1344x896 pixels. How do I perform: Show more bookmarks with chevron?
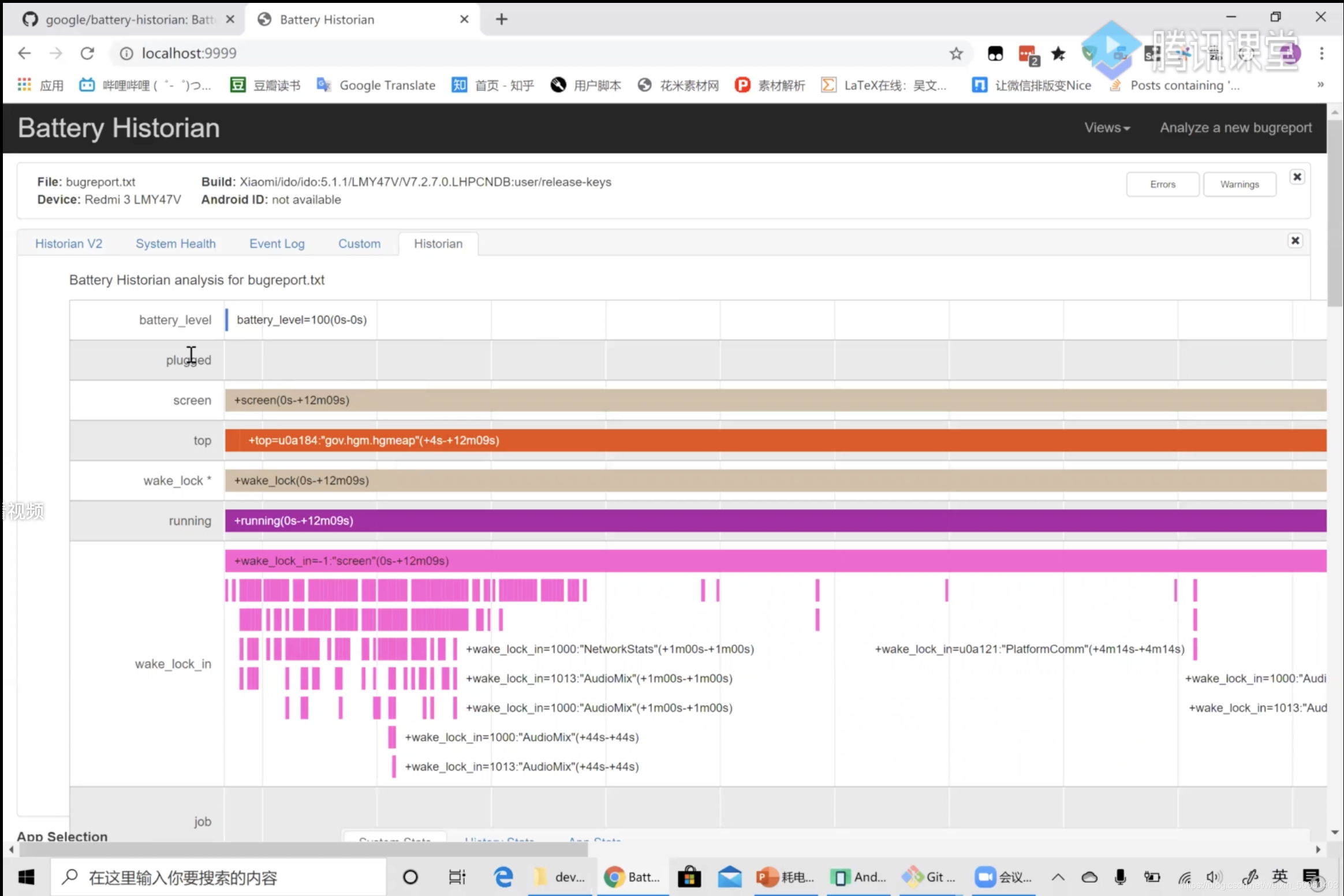[x=1320, y=85]
